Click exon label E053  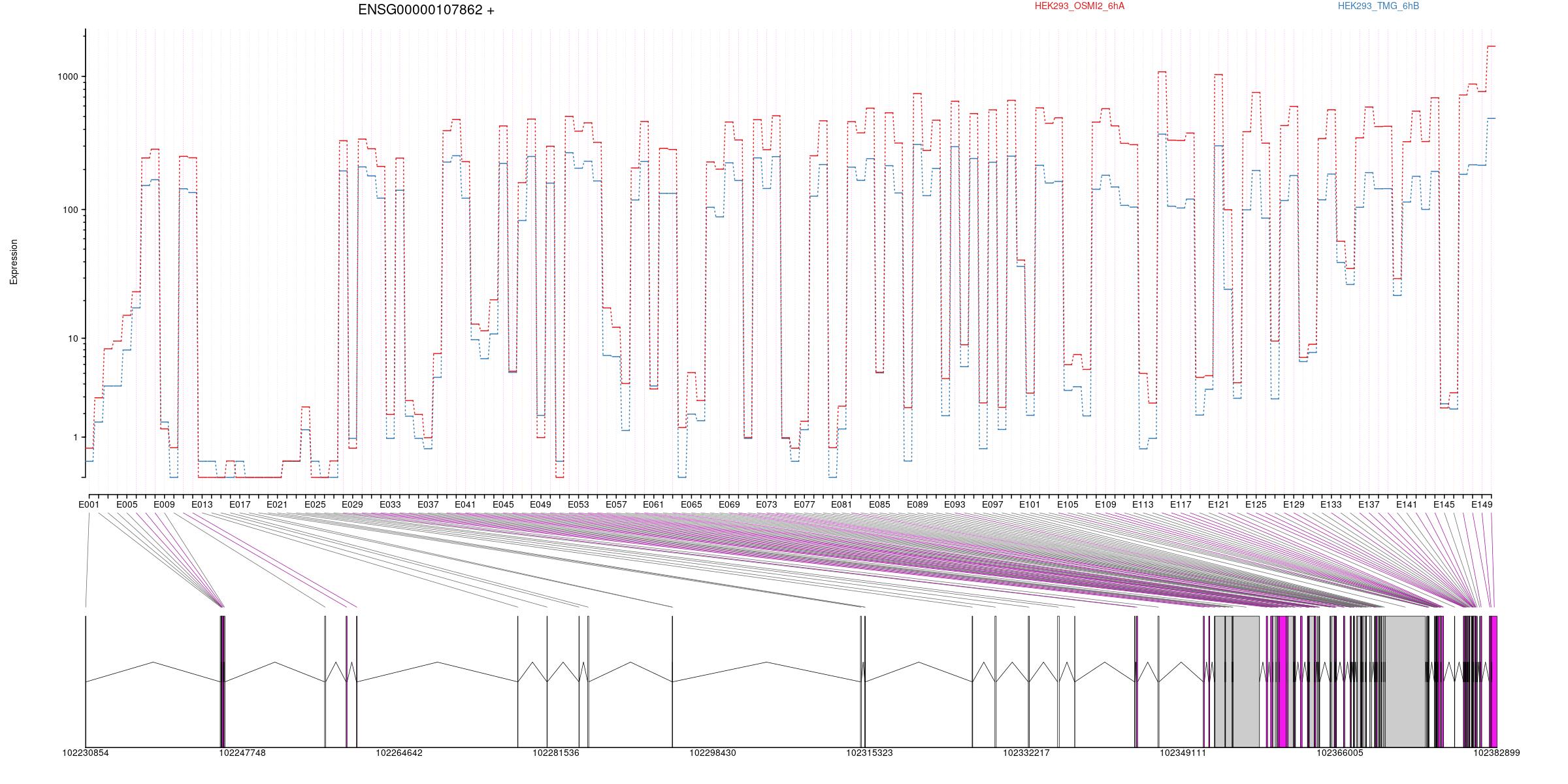click(578, 505)
